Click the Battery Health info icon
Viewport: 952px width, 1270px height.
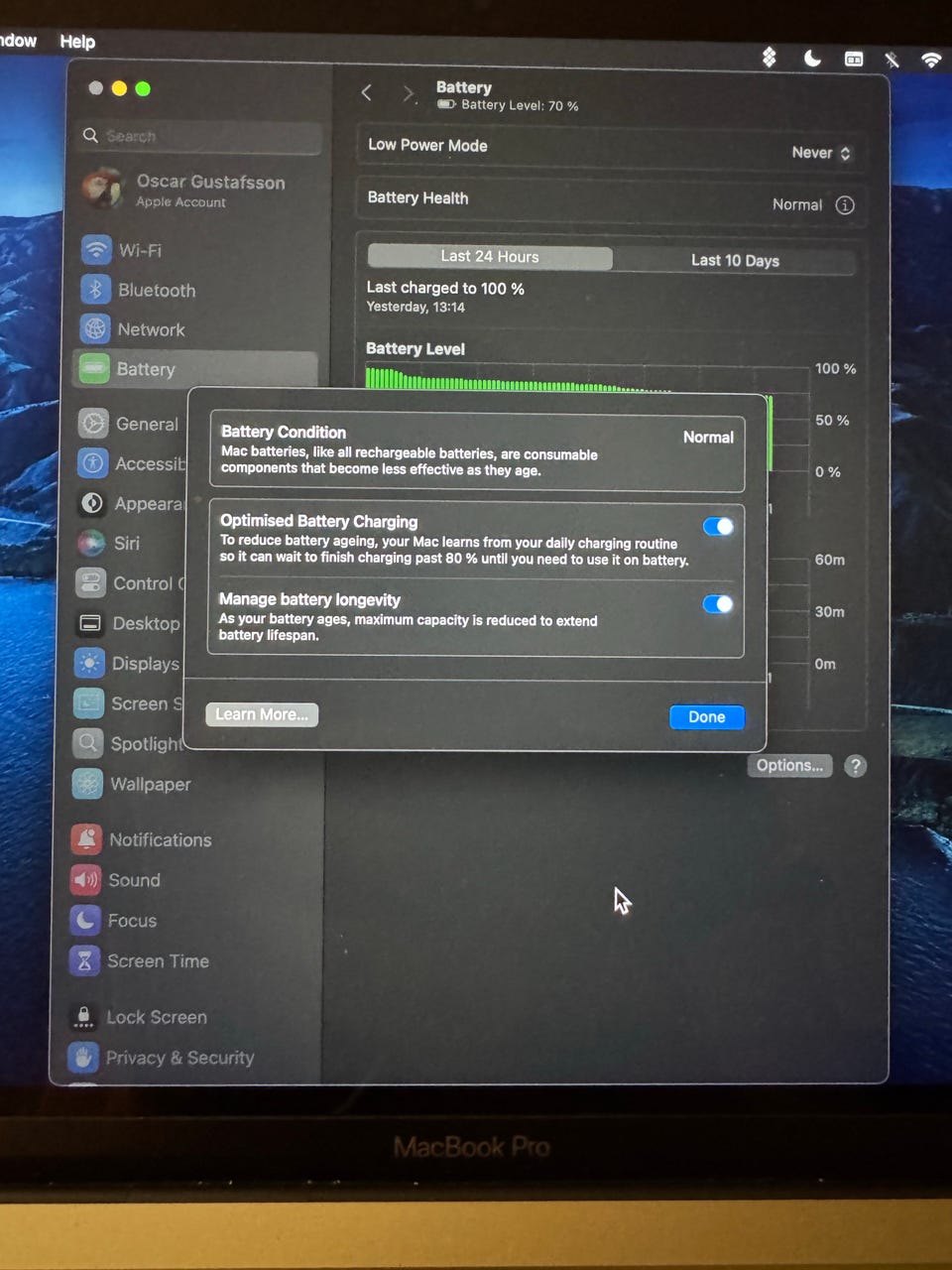tap(845, 205)
